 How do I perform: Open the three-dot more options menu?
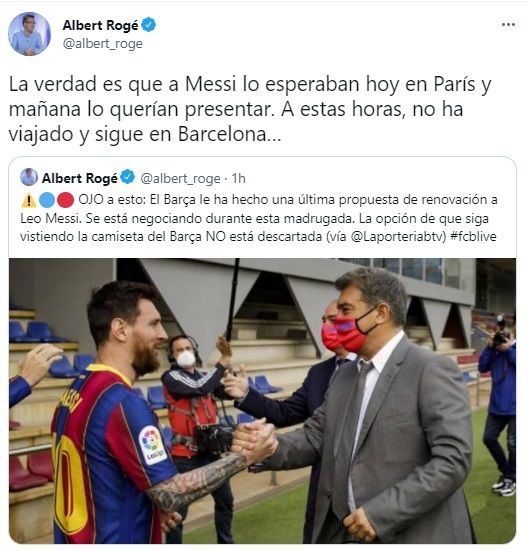[x=508, y=25]
